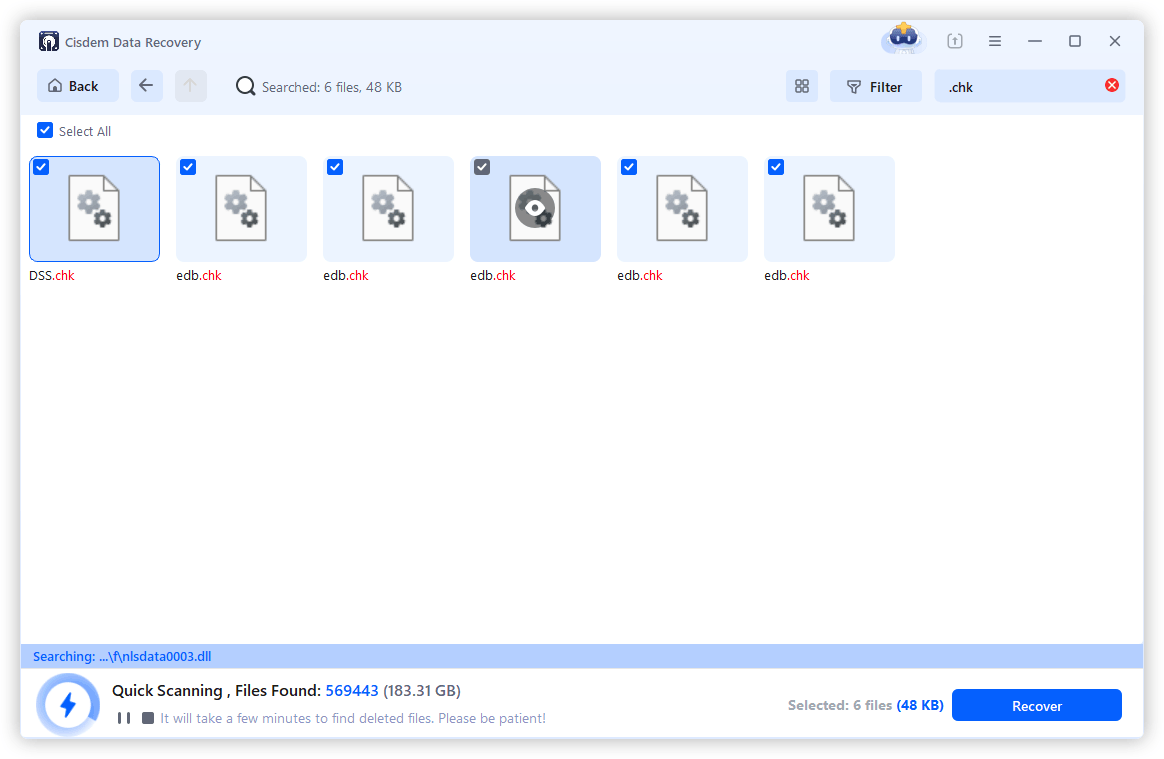Click the Cisdem Data Recovery app logo
The image size is (1164, 759).
pos(49,42)
